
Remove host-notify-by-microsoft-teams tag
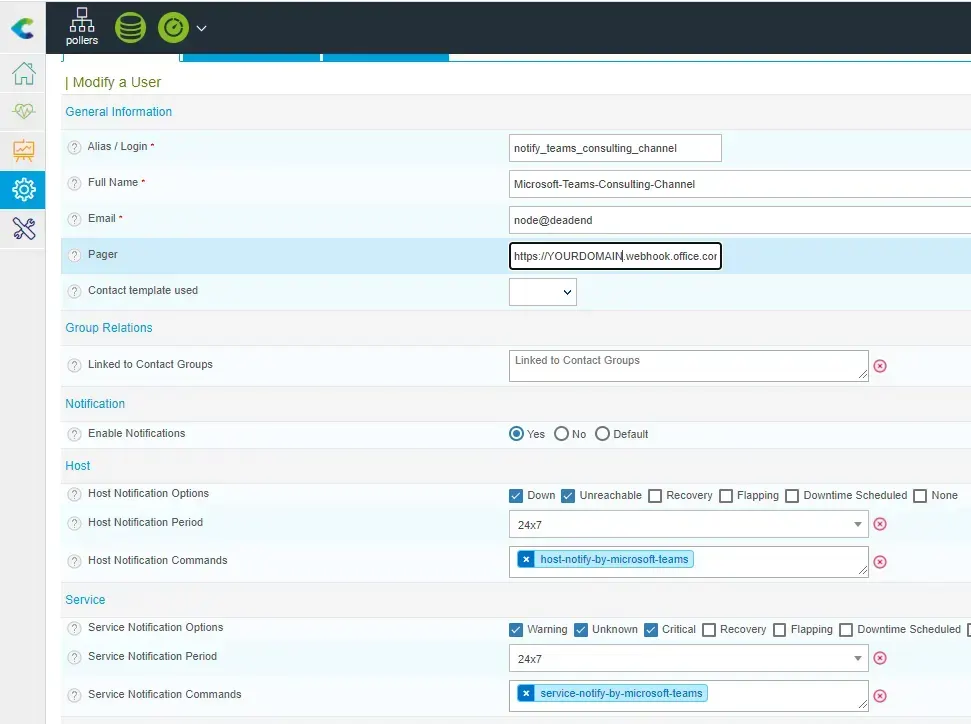click(526, 559)
